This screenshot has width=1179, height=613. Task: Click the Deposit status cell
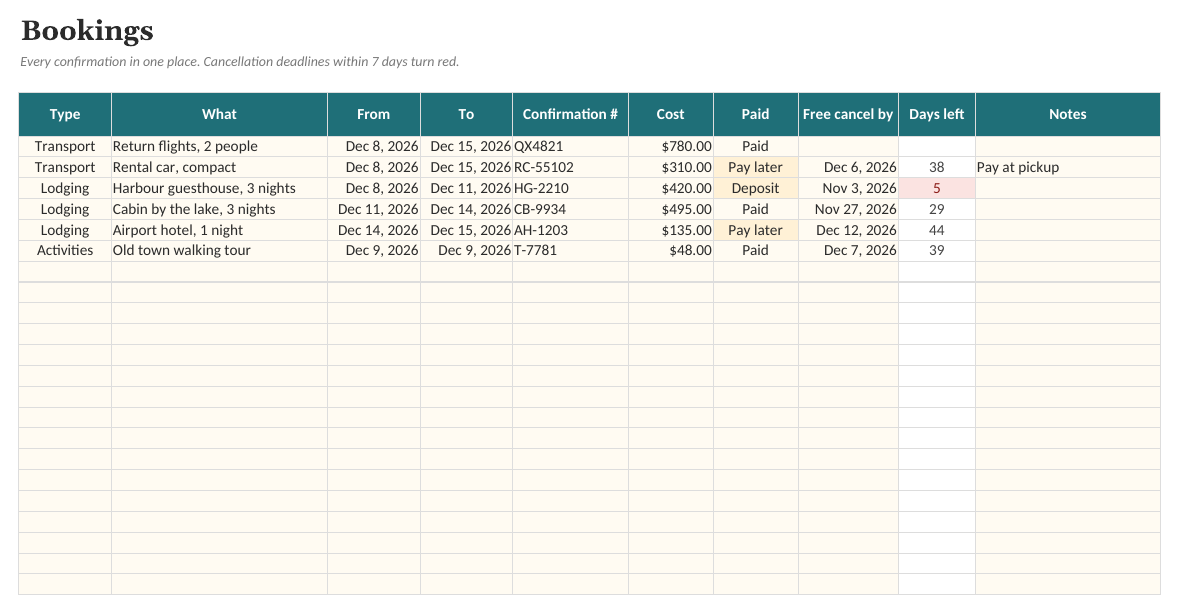tap(756, 188)
